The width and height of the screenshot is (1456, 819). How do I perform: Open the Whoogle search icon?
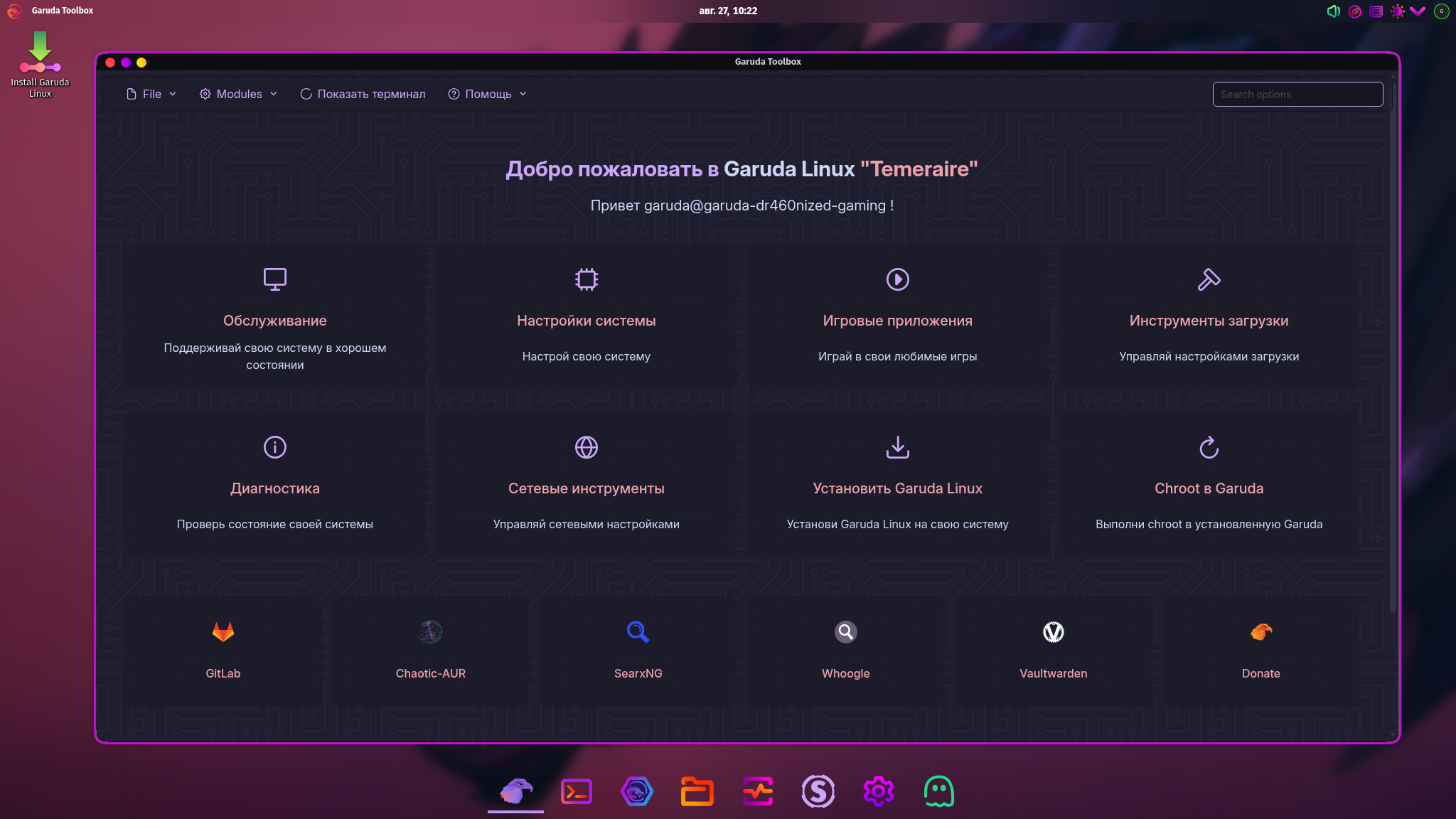click(846, 631)
